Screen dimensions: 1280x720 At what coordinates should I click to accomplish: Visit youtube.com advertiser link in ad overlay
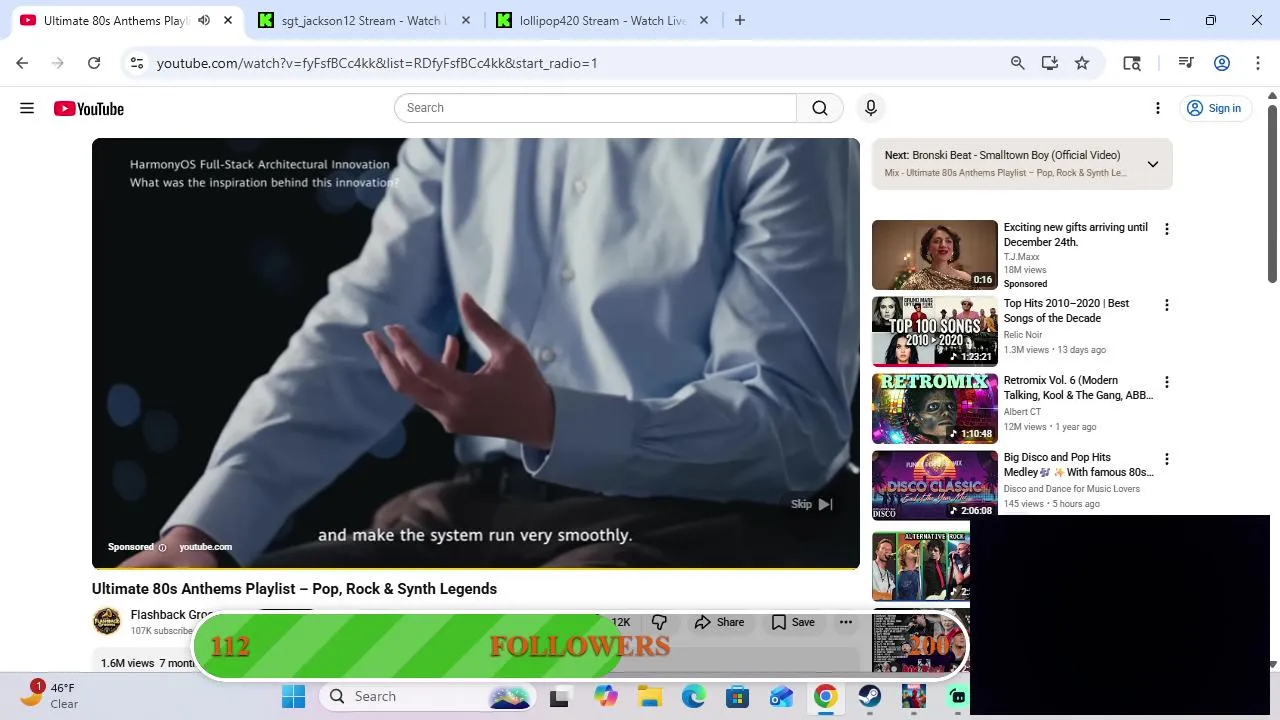click(206, 547)
